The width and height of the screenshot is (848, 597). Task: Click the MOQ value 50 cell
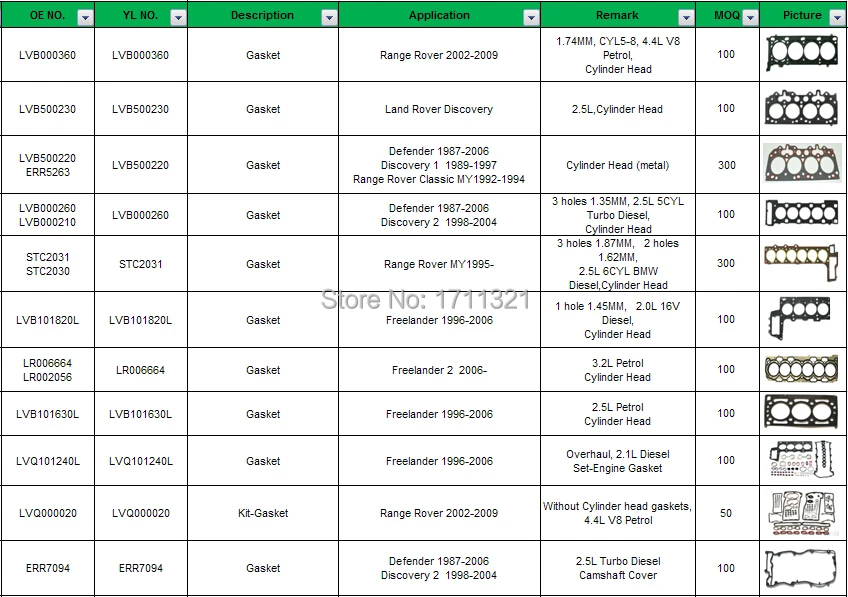[x=726, y=513]
